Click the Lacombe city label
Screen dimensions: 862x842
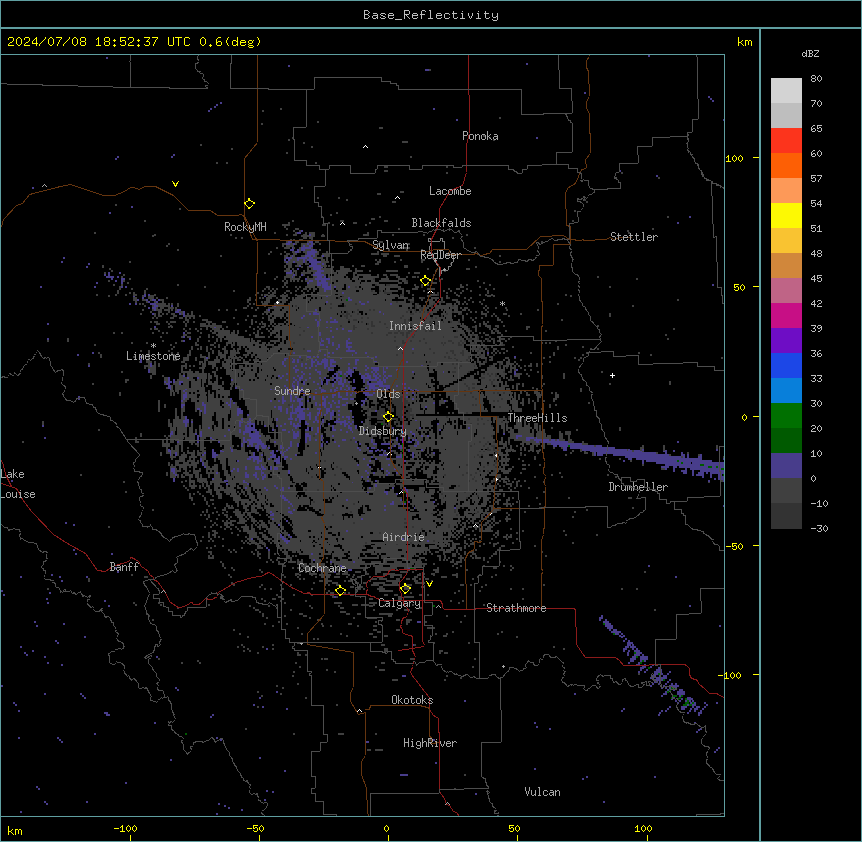click(x=450, y=191)
